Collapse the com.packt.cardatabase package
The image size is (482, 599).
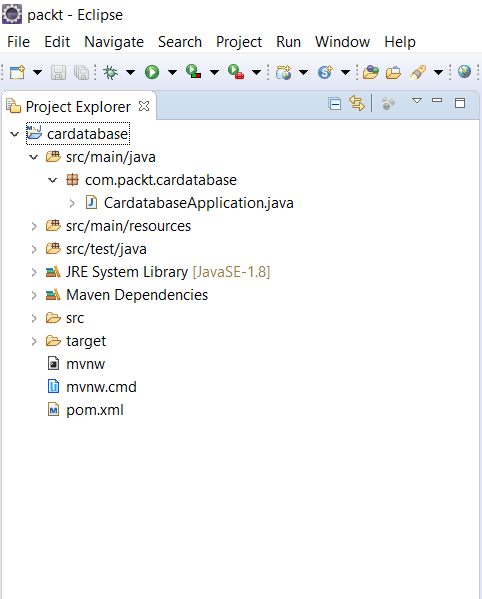(x=53, y=180)
